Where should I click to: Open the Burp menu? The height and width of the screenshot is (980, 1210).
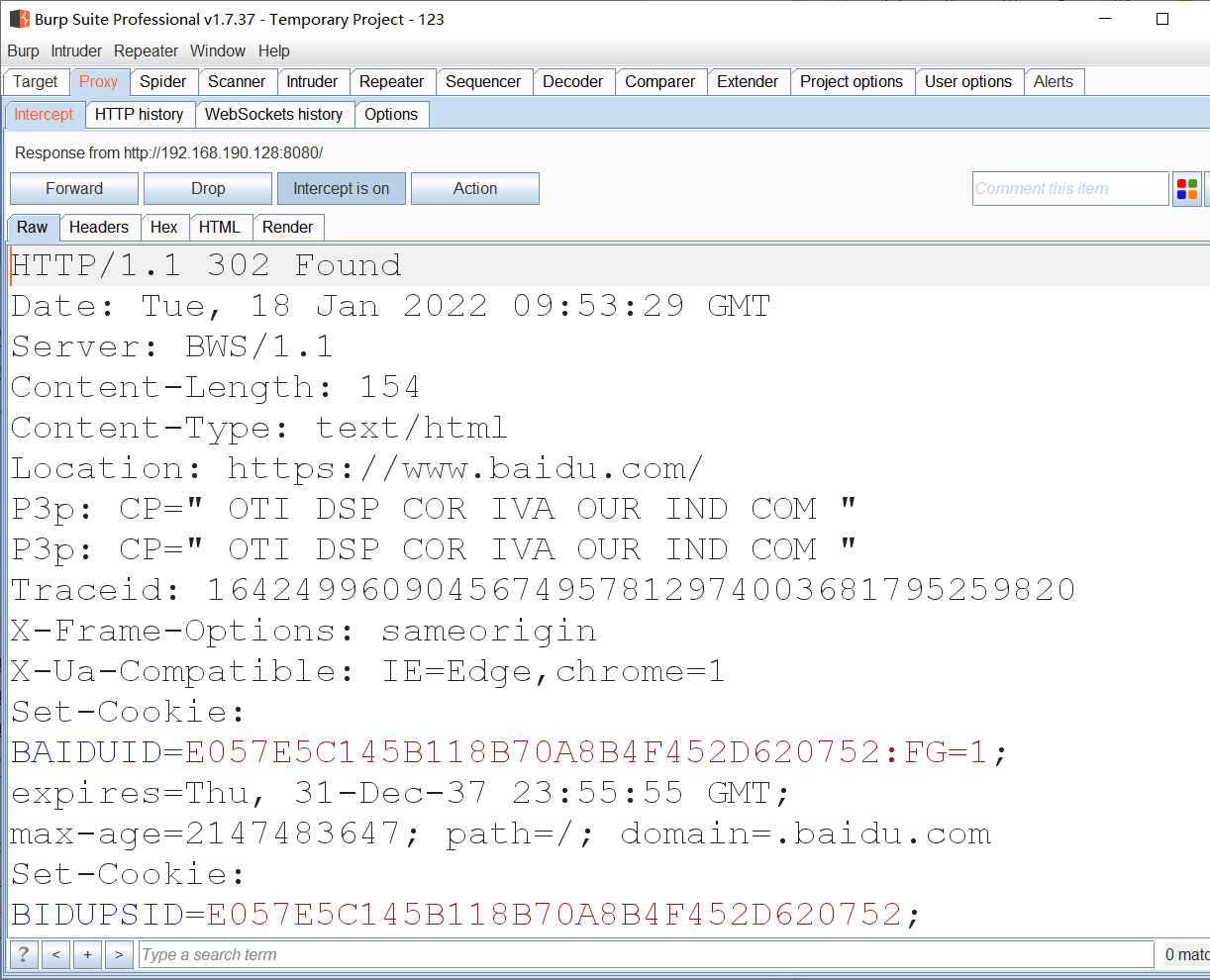(x=23, y=51)
